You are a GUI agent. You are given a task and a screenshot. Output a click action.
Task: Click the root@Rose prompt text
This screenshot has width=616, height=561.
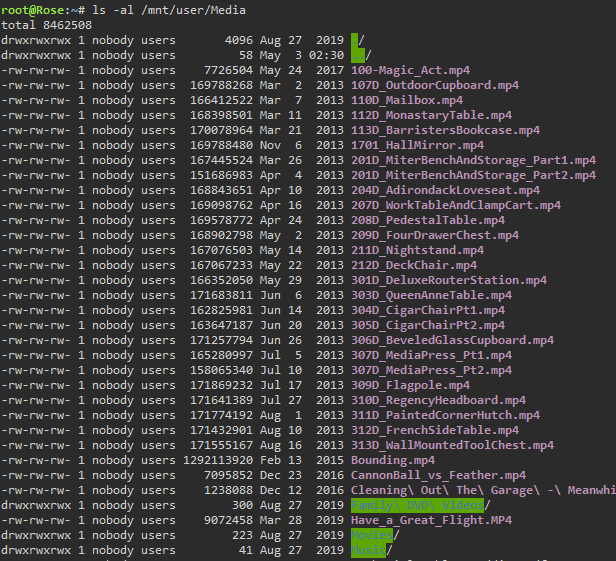click(33, 10)
